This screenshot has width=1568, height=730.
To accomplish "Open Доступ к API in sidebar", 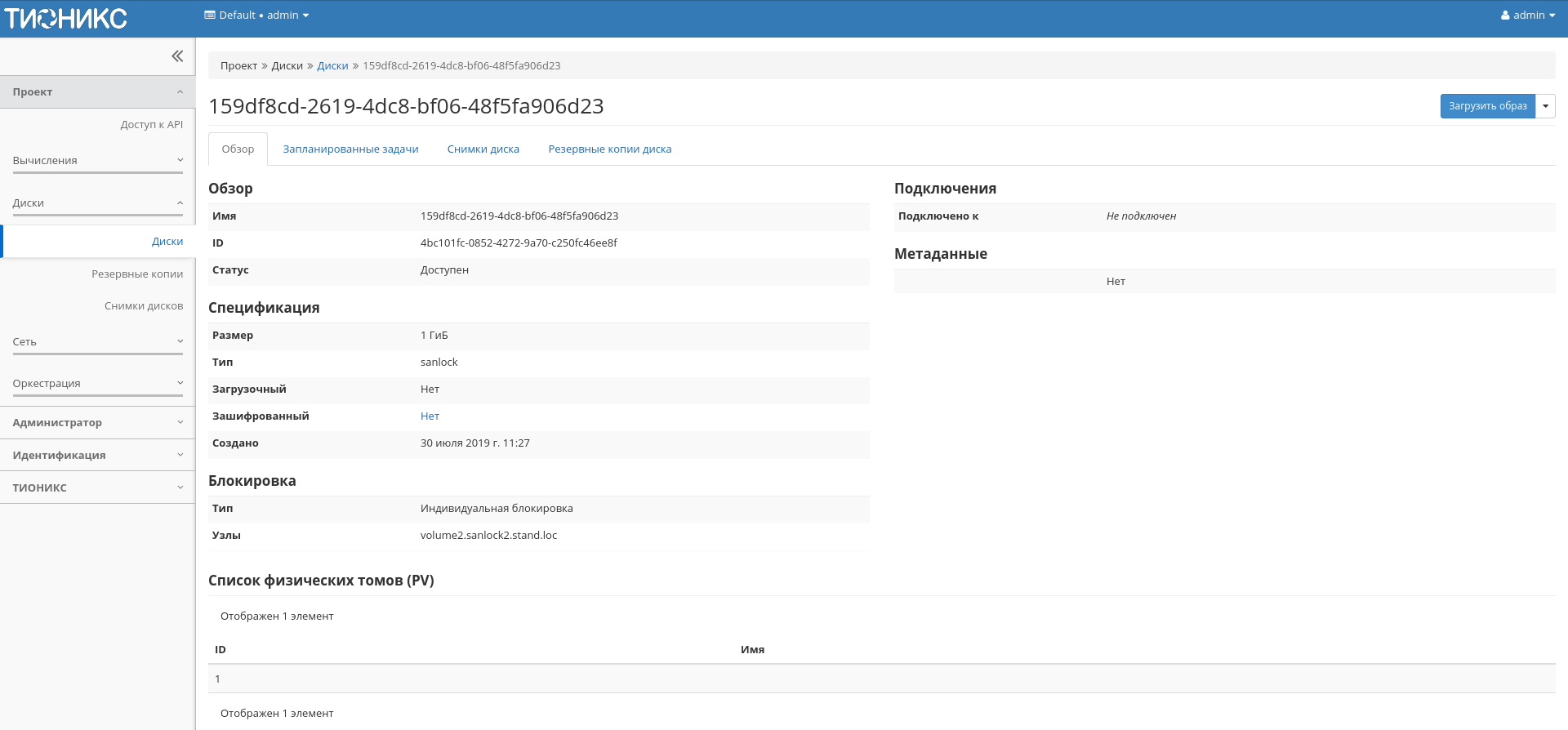I will pyautogui.click(x=151, y=125).
